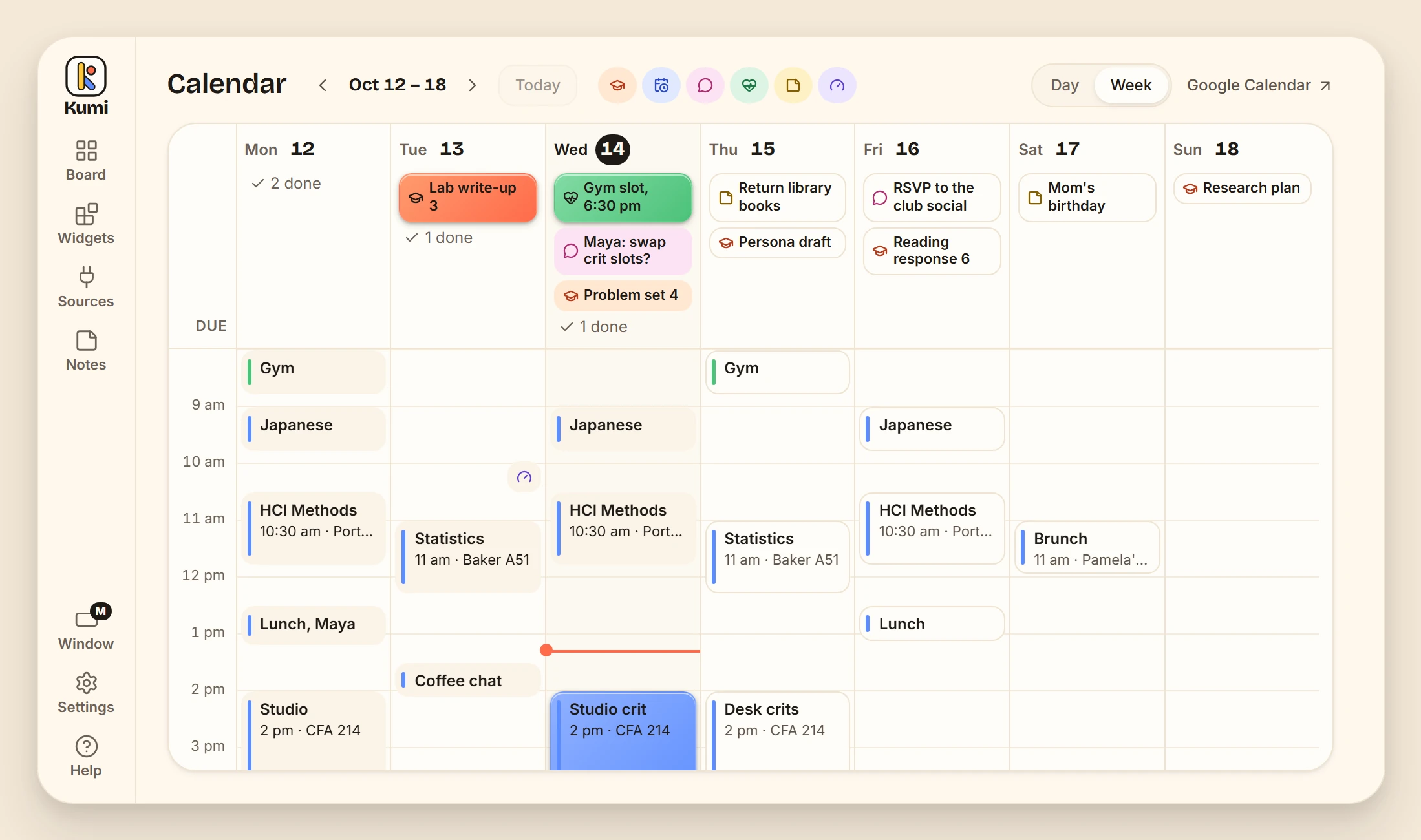Image resolution: width=1421 pixels, height=840 pixels.
Task: Open the Board view in sidebar
Action: (86, 161)
